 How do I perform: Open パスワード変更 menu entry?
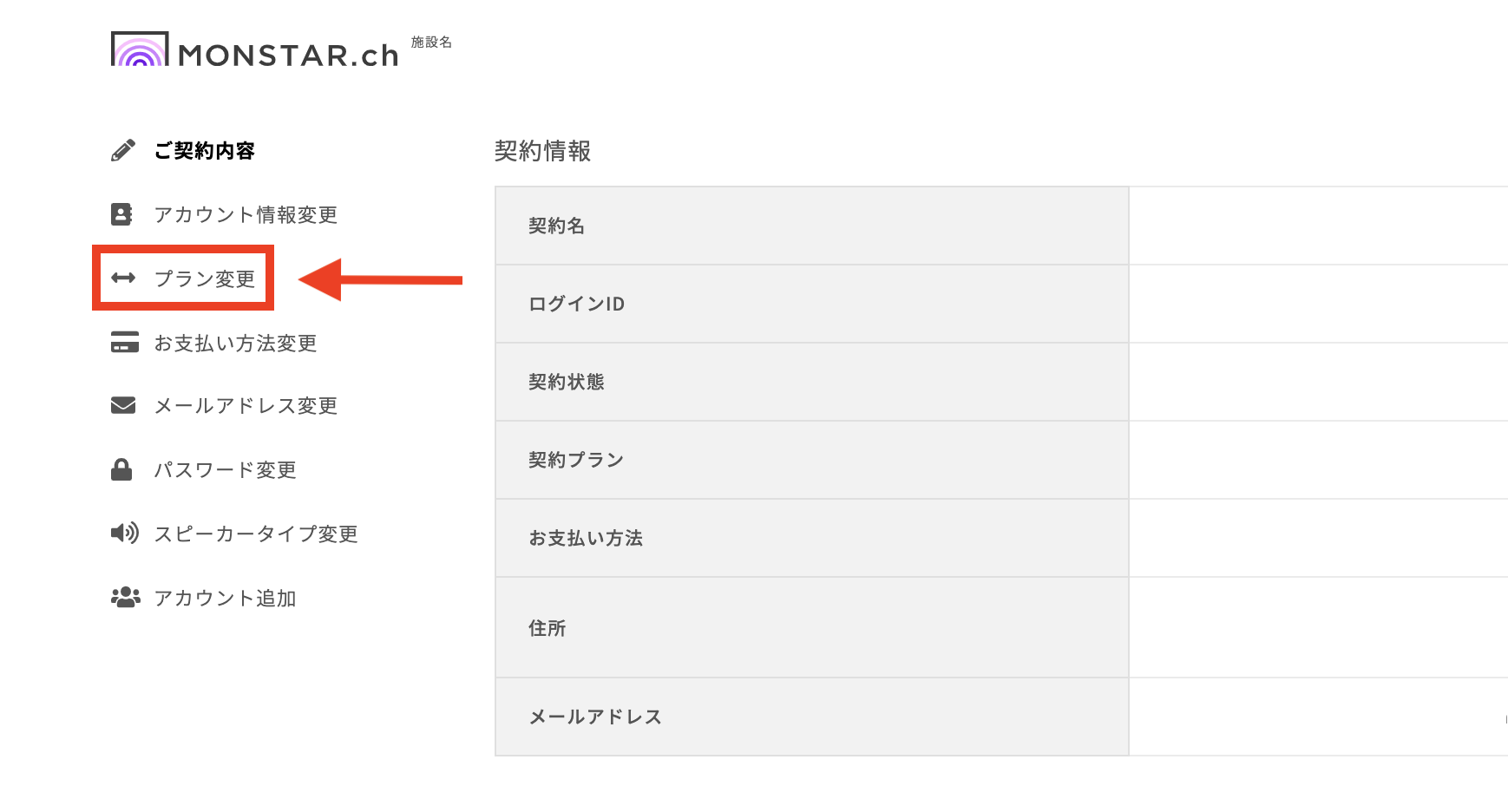pyautogui.click(x=225, y=470)
